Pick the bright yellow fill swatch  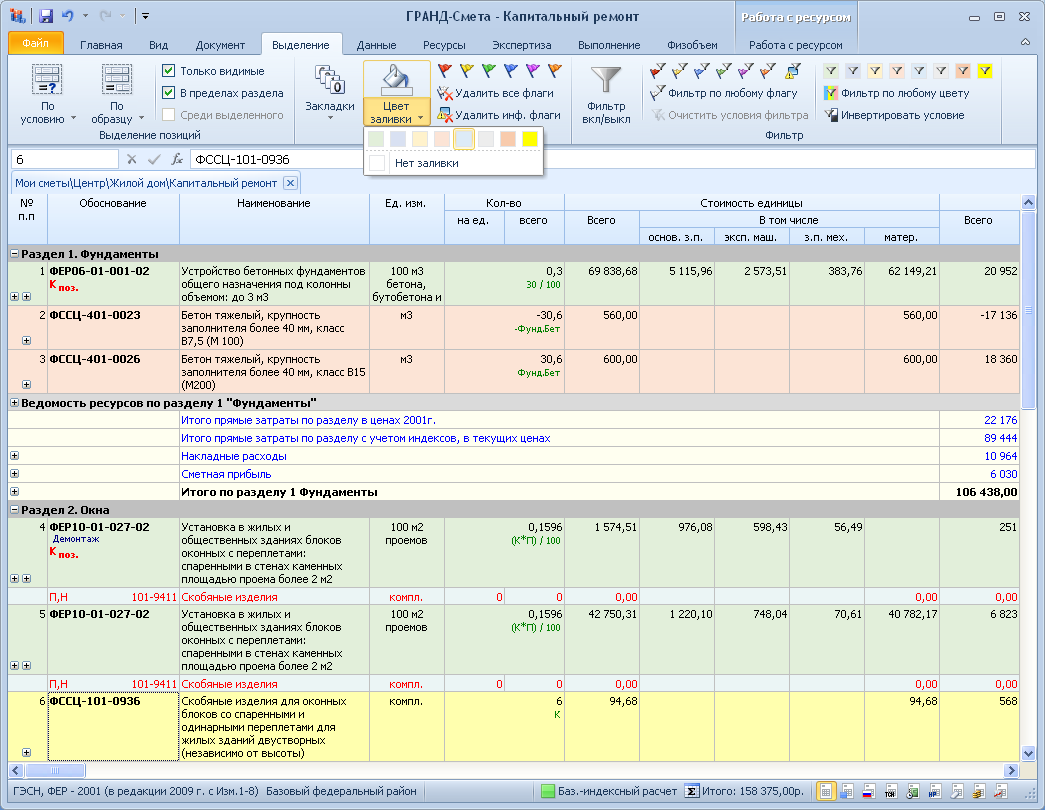530,139
